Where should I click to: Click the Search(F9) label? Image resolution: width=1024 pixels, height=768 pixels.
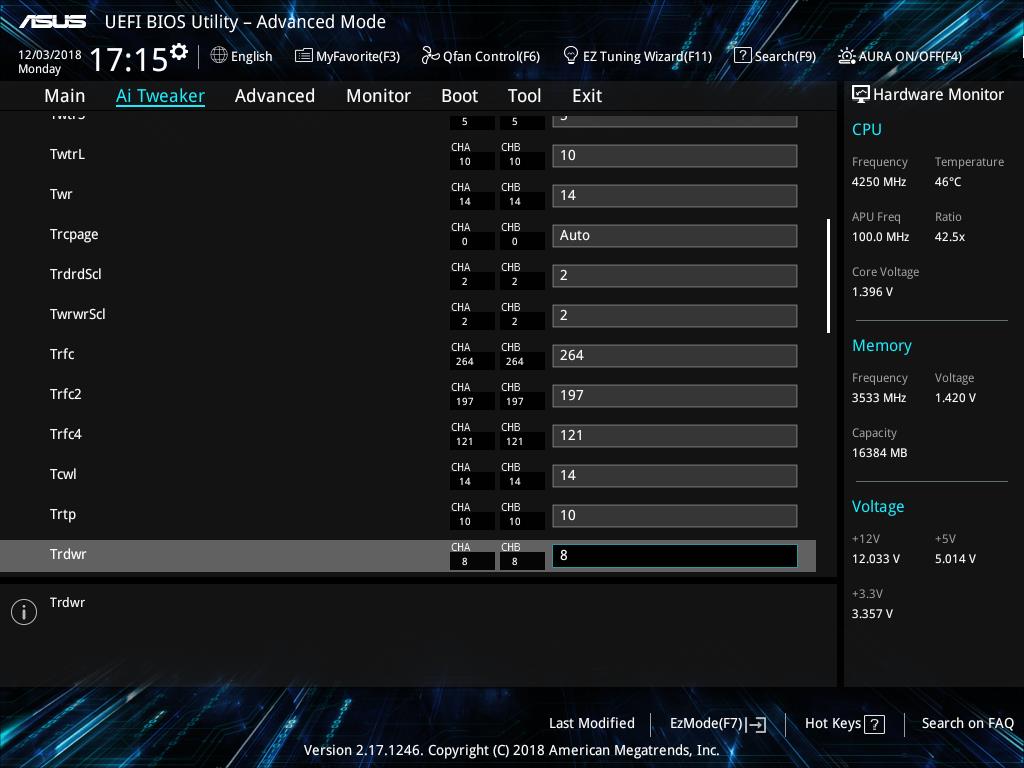tap(786, 57)
